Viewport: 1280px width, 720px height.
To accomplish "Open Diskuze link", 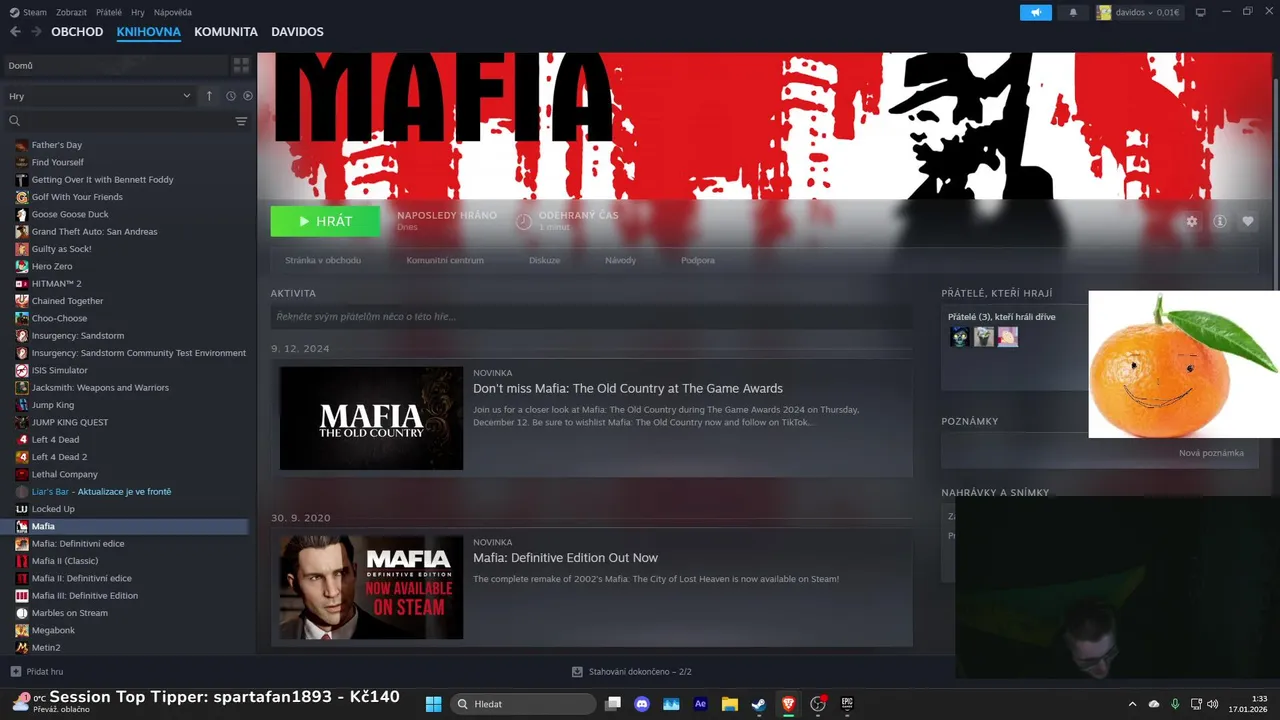I will (x=545, y=260).
